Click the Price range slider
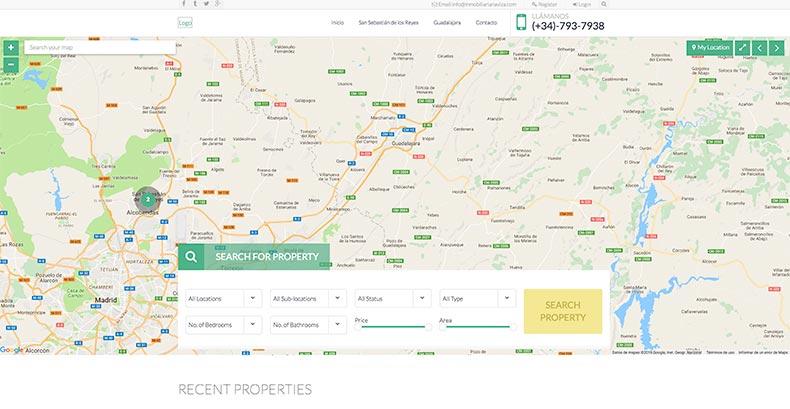This screenshot has width=790, height=409. (x=393, y=327)
